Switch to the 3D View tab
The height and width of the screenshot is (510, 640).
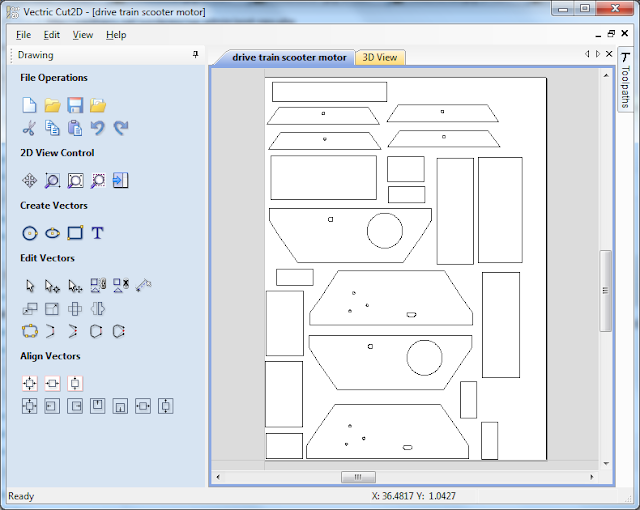[380, 57]
